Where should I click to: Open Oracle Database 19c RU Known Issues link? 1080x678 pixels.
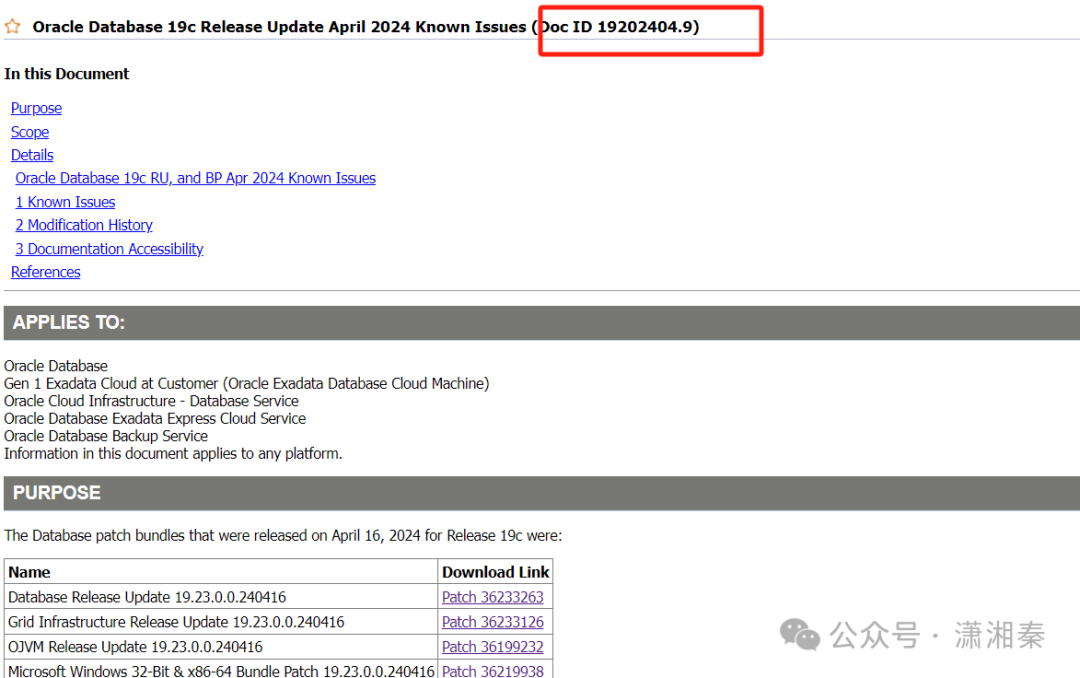coord(195,178)
